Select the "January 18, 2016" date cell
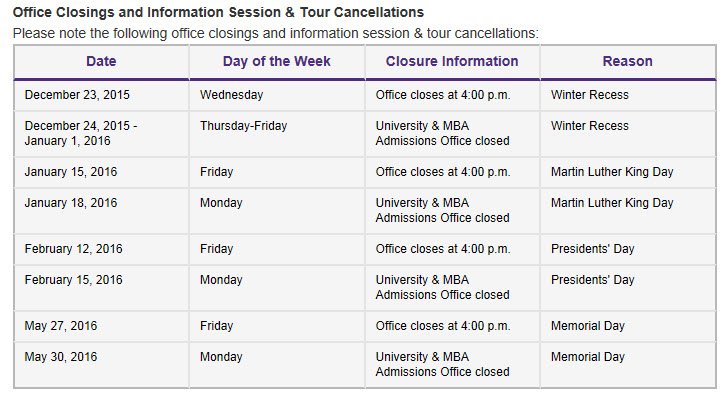Screen dimensions: 725x403 (x=70, y=203)
